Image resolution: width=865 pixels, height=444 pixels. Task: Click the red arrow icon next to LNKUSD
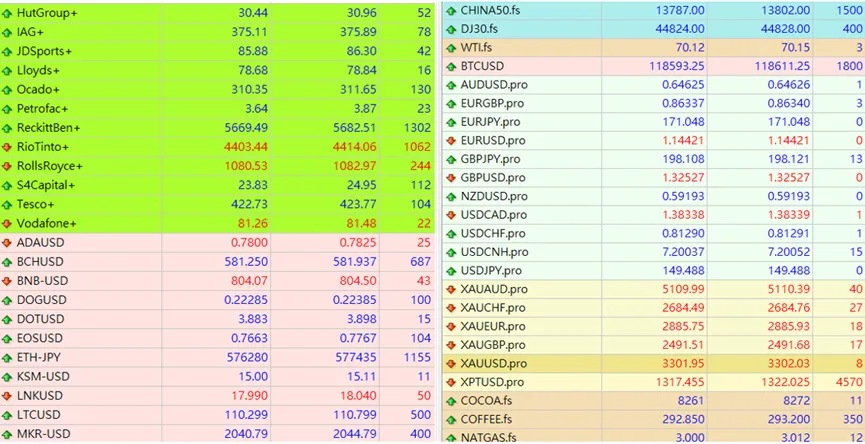pos(7,396)
